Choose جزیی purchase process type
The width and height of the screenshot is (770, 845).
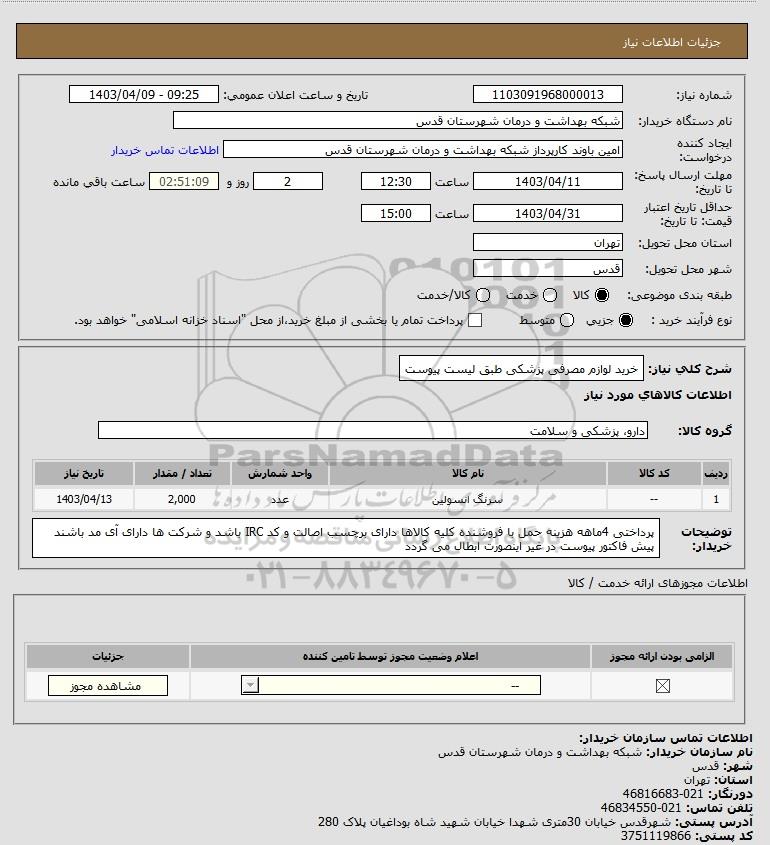tap(626, 320)
